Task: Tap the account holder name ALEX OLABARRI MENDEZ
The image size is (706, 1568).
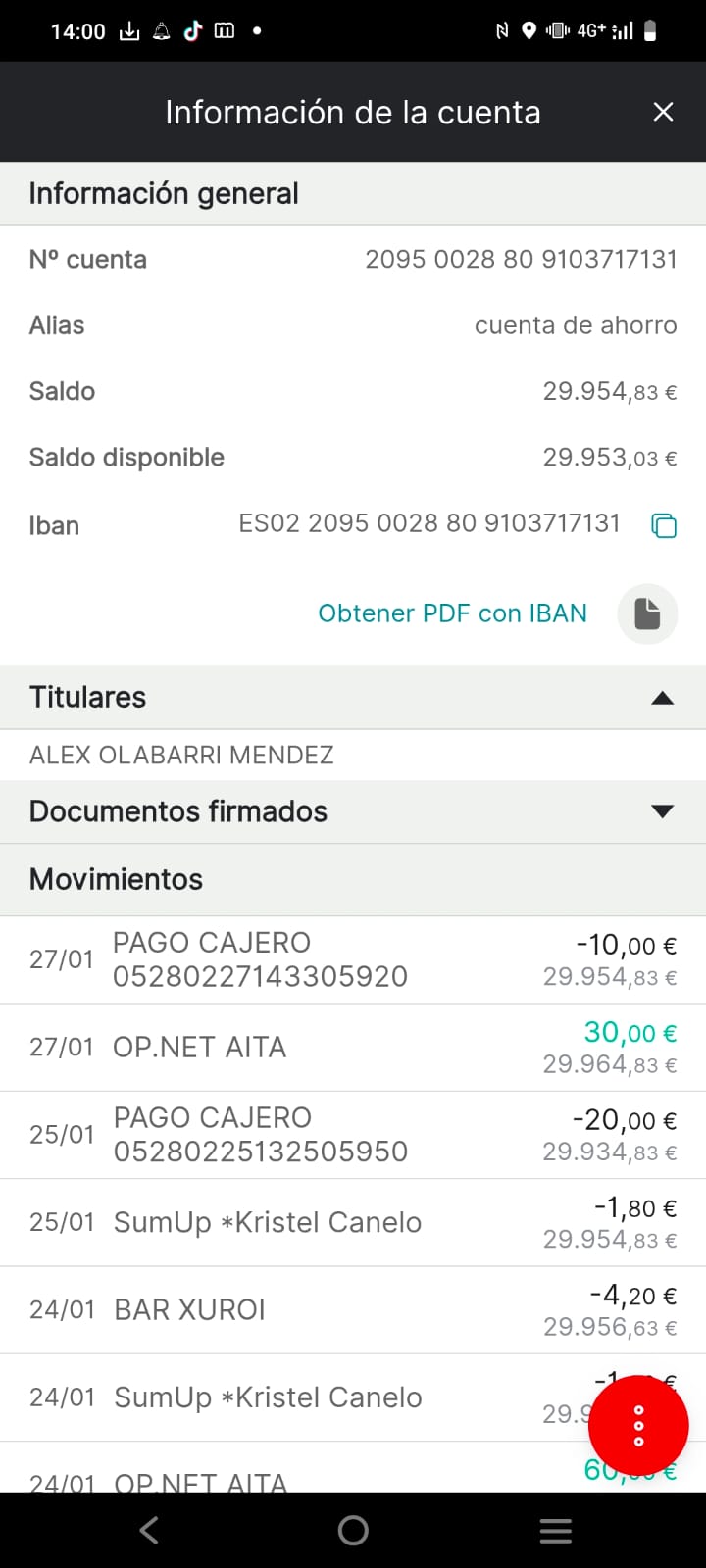Action: pos(182,755)
